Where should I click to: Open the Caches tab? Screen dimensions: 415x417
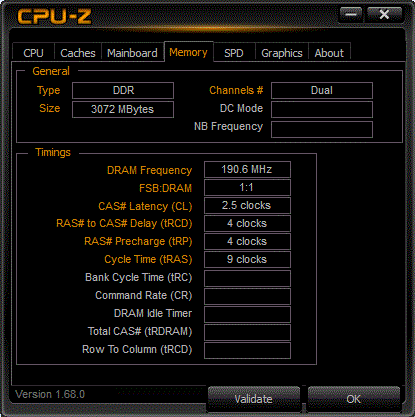click(78, 53)
